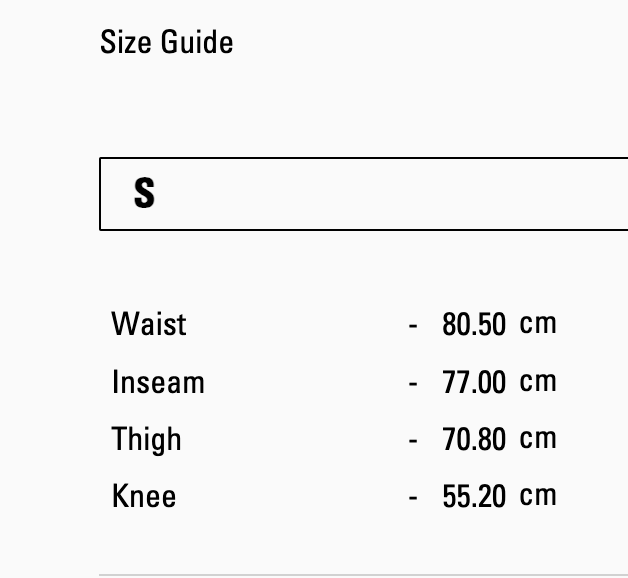Click the dash in the Inseam row

point(413,383)
